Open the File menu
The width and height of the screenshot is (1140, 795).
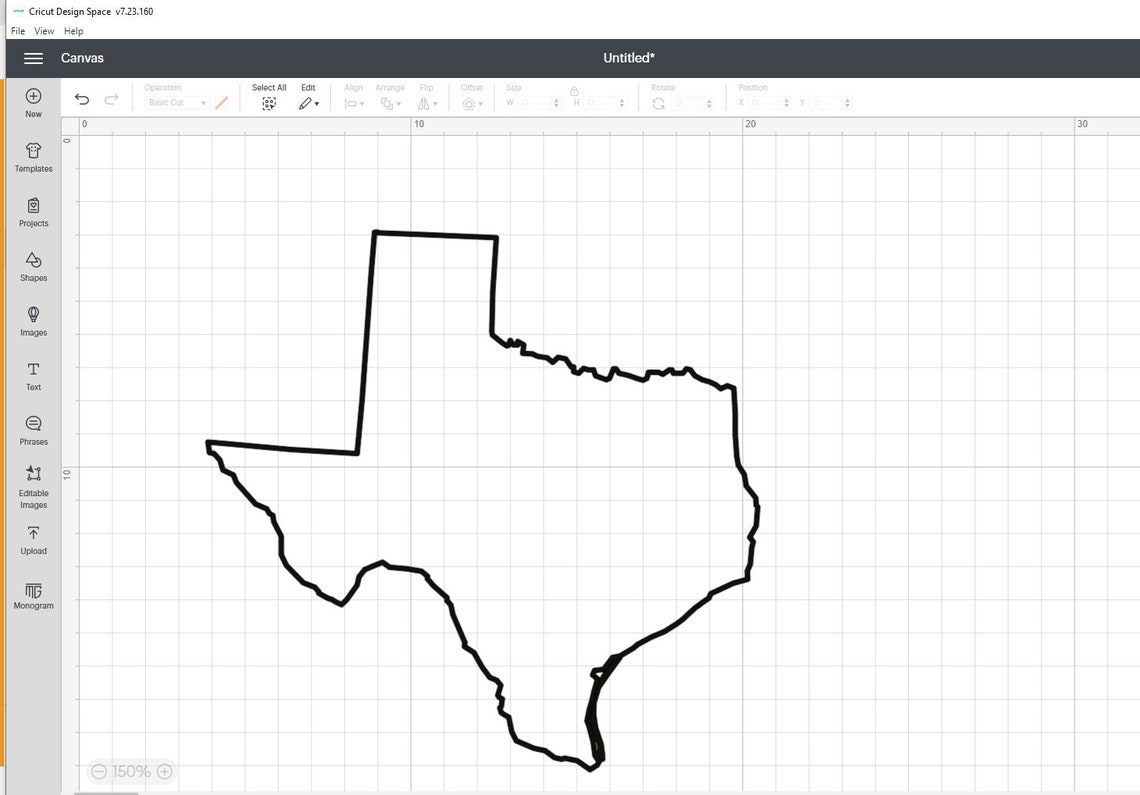pyautogui.click(x=17, y=30)
